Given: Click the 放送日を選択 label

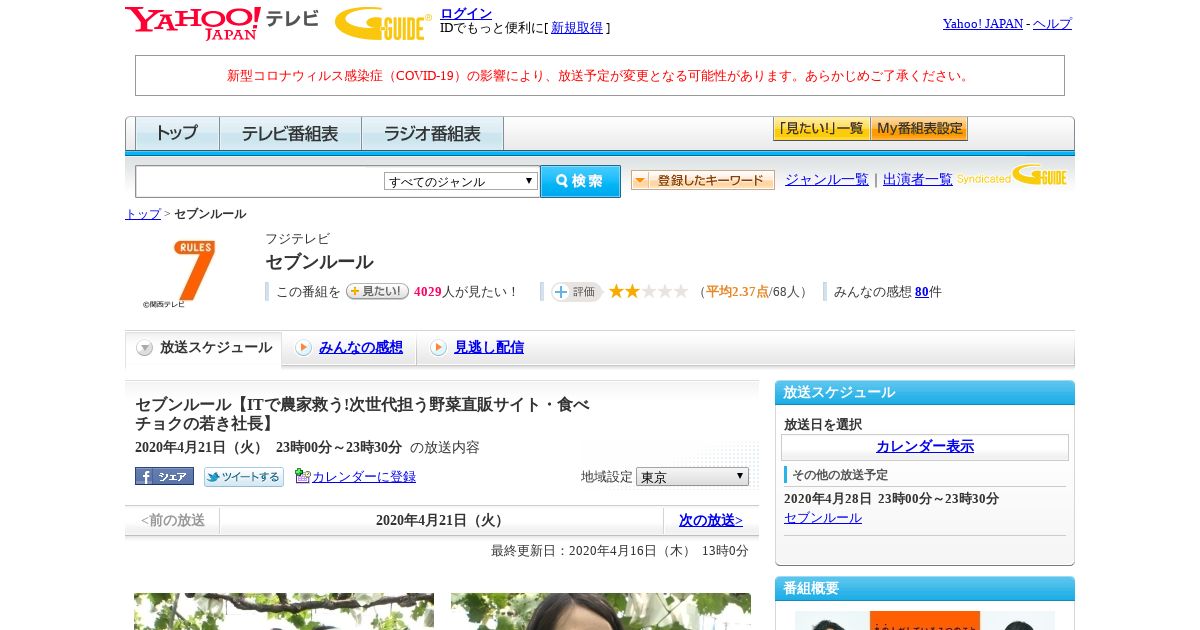Looking at the screenshot, I should coord(823,424).
